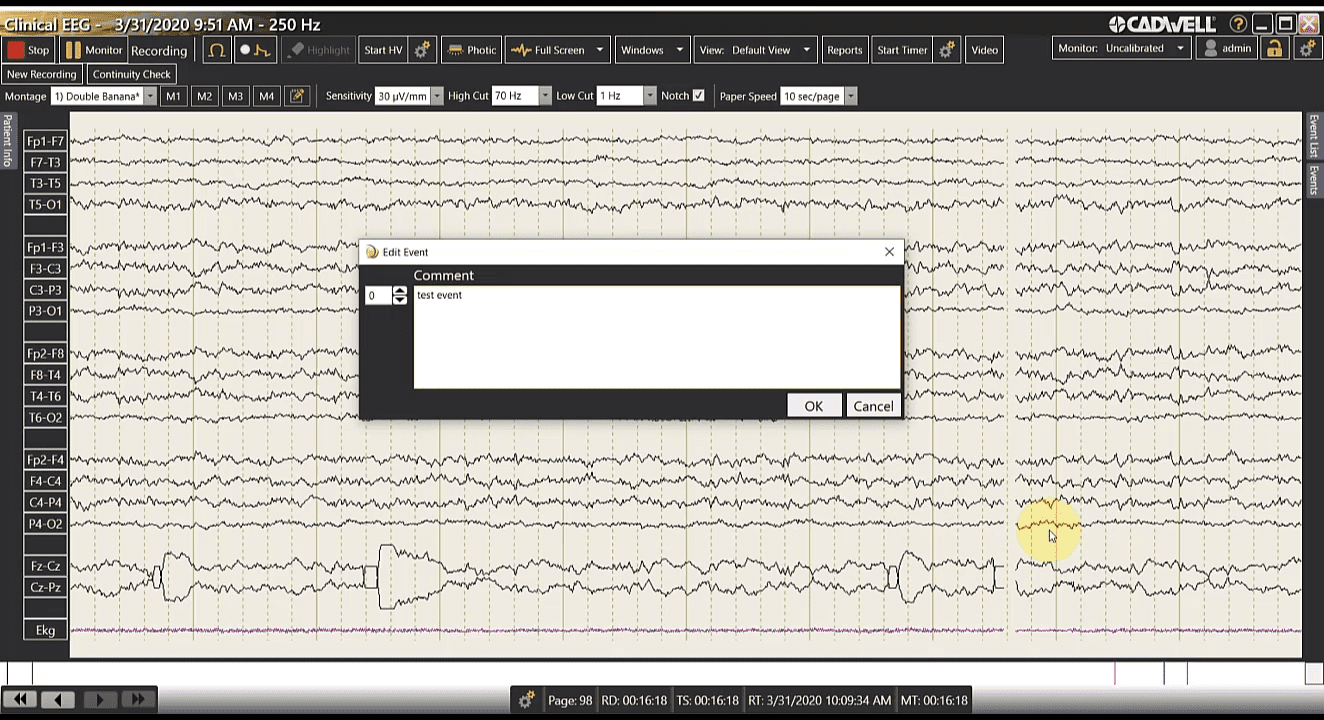
Task: Open the Windows menu
Action: coord(652,50)
